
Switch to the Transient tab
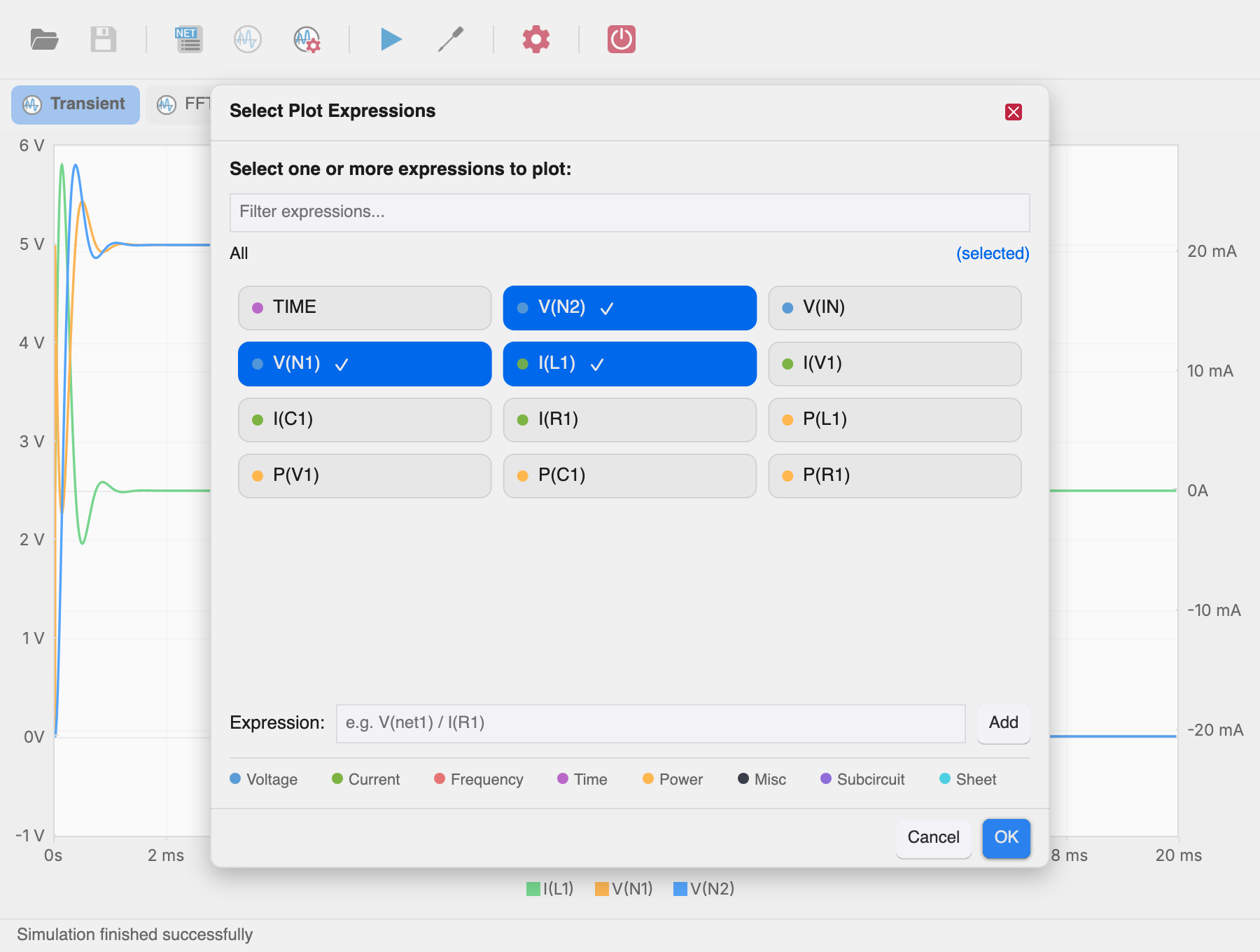pyautogui.click(x=76, y=104)
